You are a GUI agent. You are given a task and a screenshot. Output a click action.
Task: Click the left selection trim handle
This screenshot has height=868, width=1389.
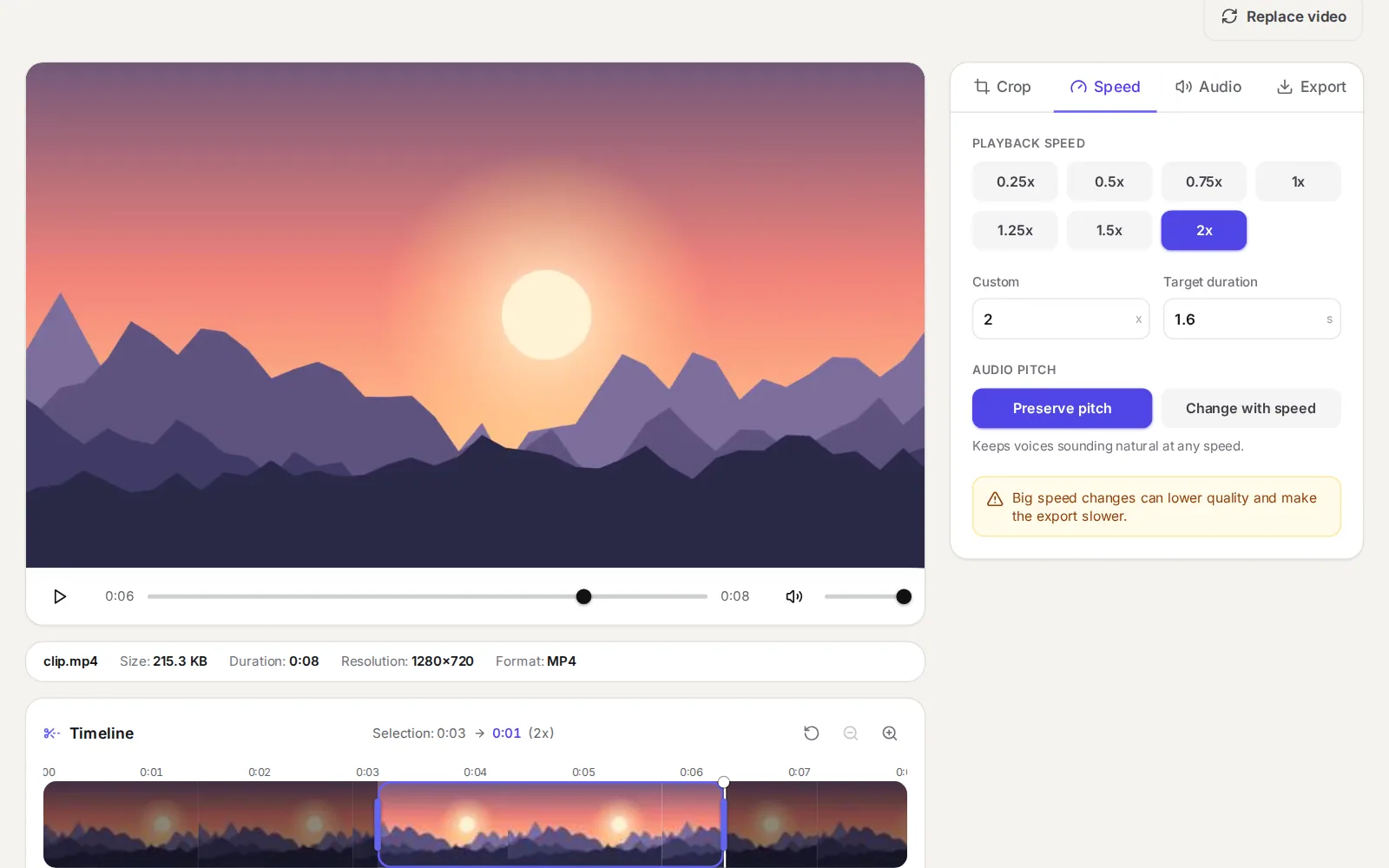(x=378, y=824)
